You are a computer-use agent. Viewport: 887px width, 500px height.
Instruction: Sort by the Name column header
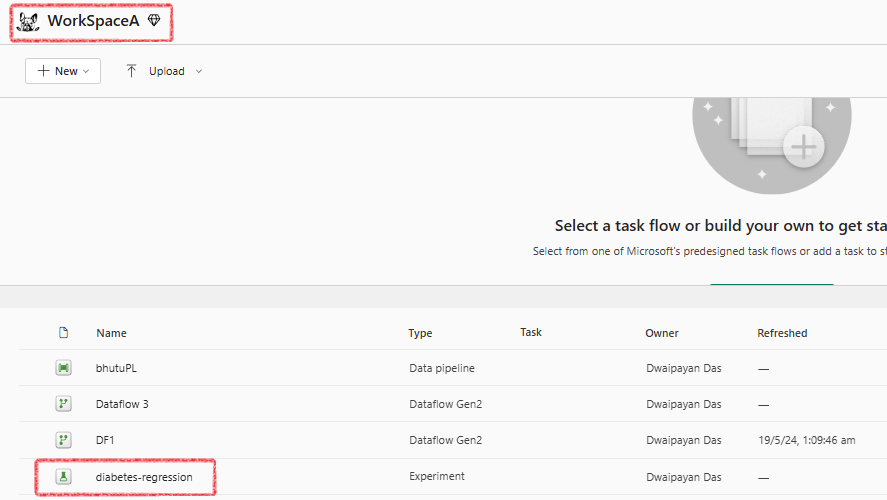pos(111,333)
